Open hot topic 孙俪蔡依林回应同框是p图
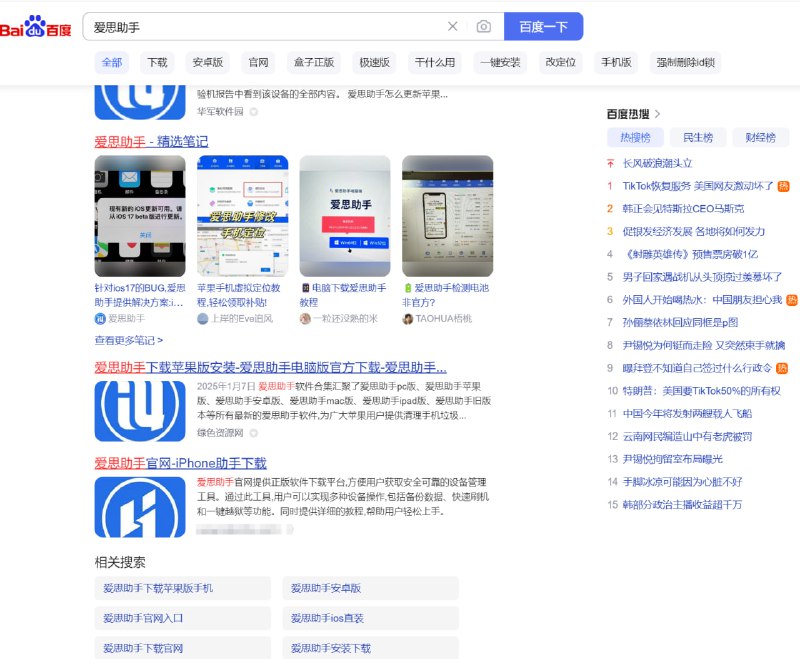The image size is (800, 659). (680, 322)
